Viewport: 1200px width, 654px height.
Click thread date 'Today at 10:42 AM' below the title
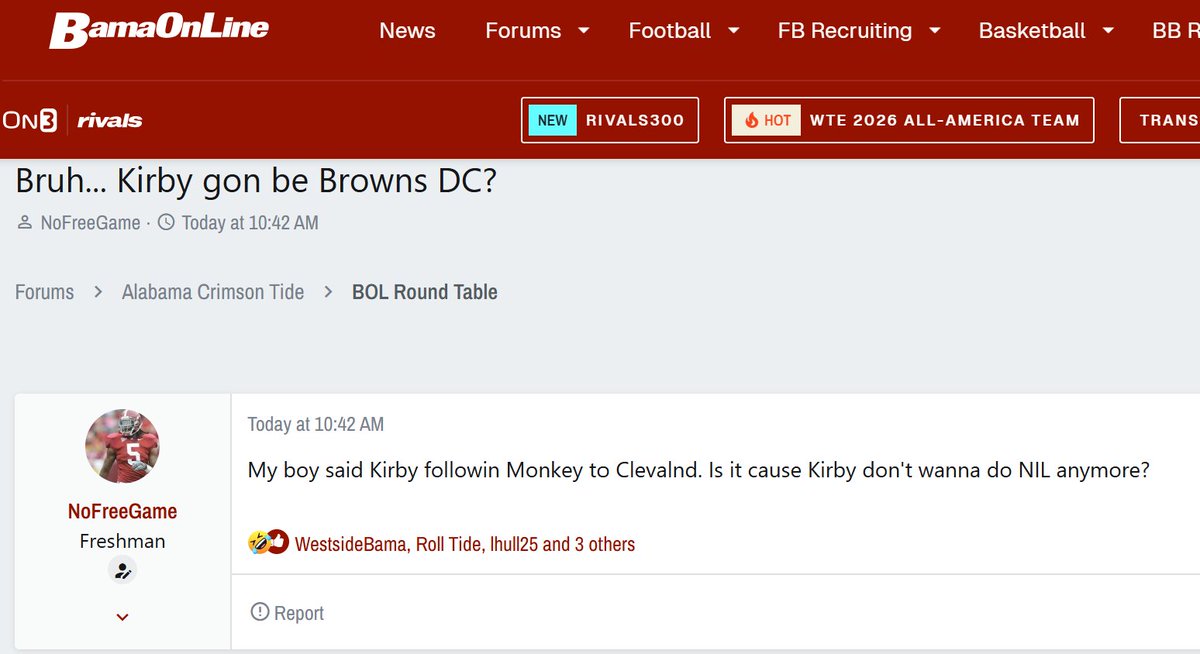pos(250,223)
